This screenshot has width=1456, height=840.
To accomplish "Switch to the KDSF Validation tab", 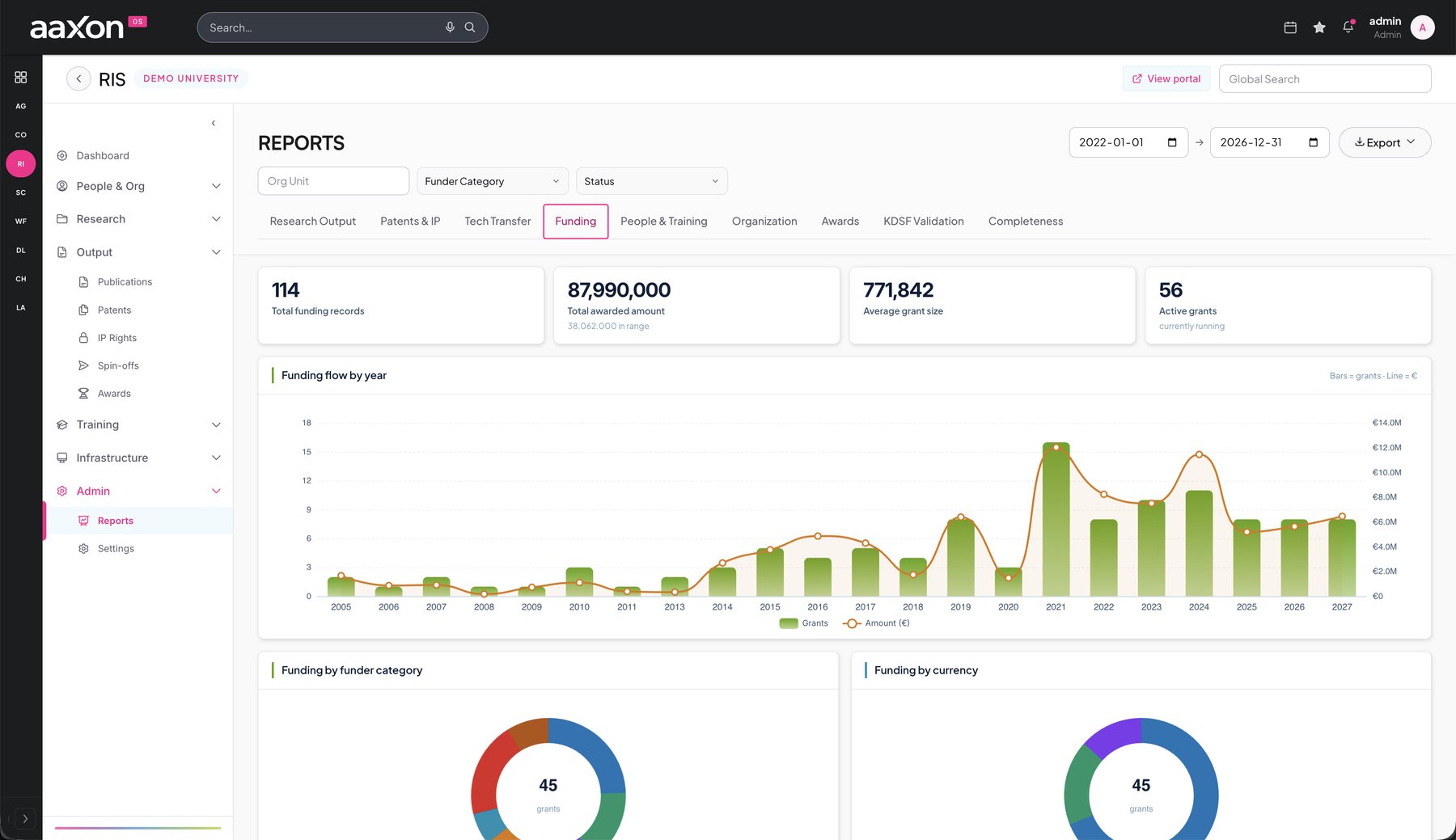I will 924,222.
